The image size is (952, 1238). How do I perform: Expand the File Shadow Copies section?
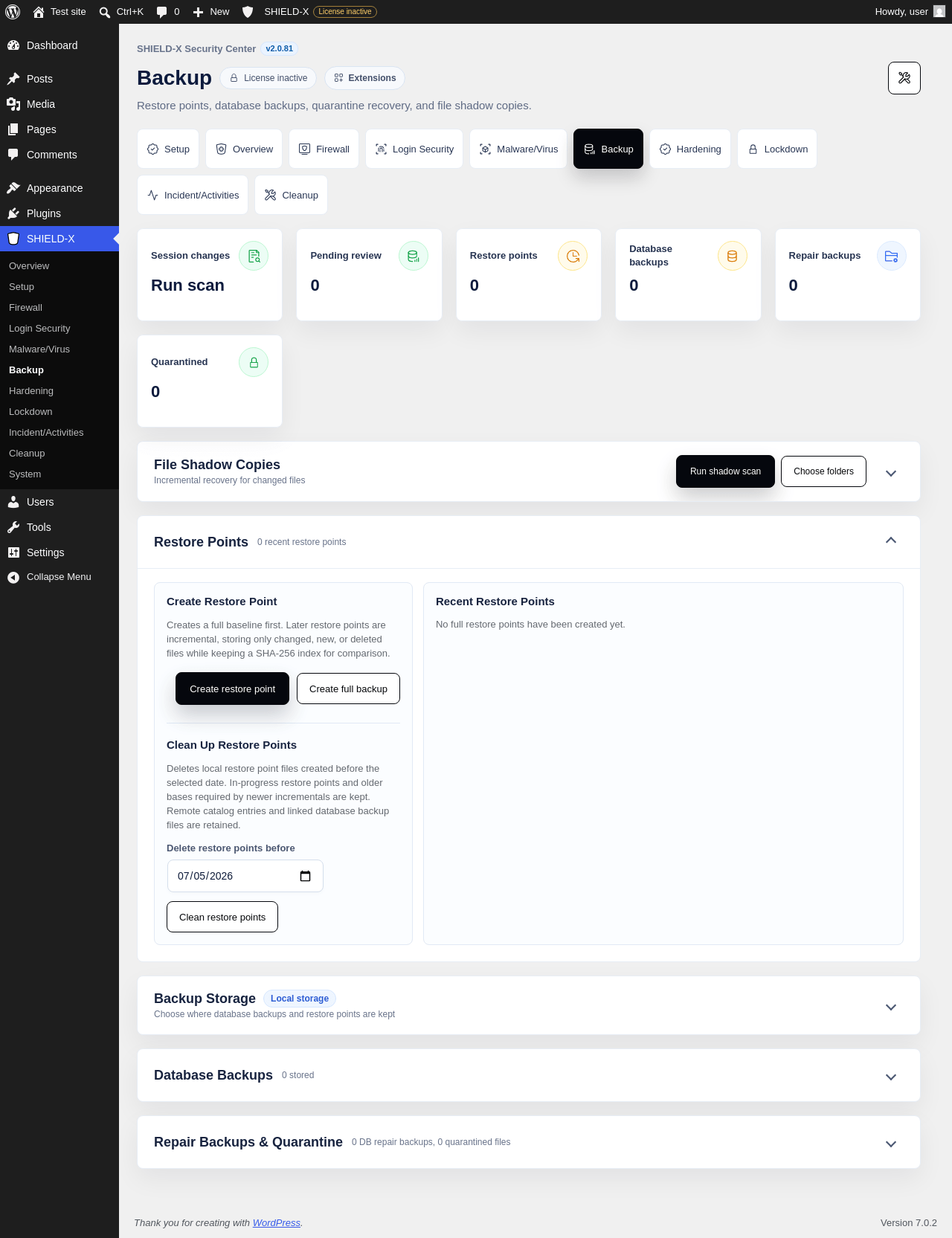891,473
